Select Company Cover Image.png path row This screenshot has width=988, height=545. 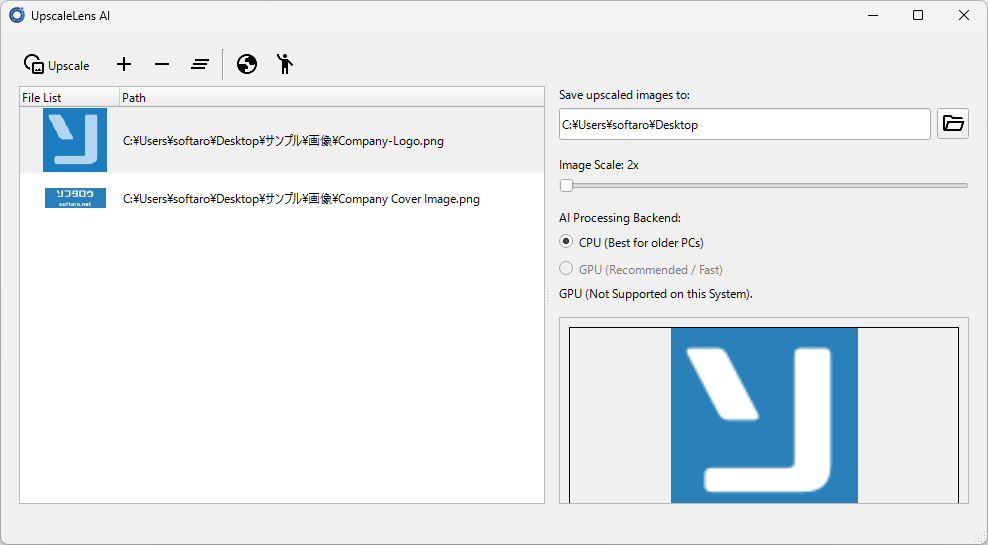pyautogui.click(x=301, y=199)
